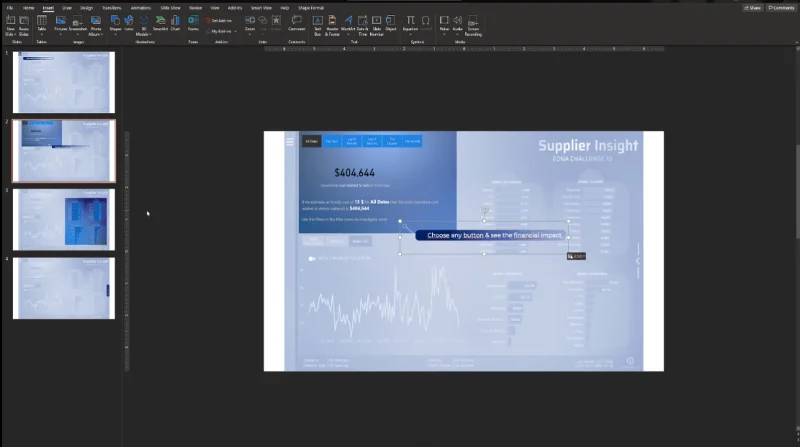The height and width of the screenshot is (447, 800).
Task: Go to the View tab
Action: click(215, 8)
